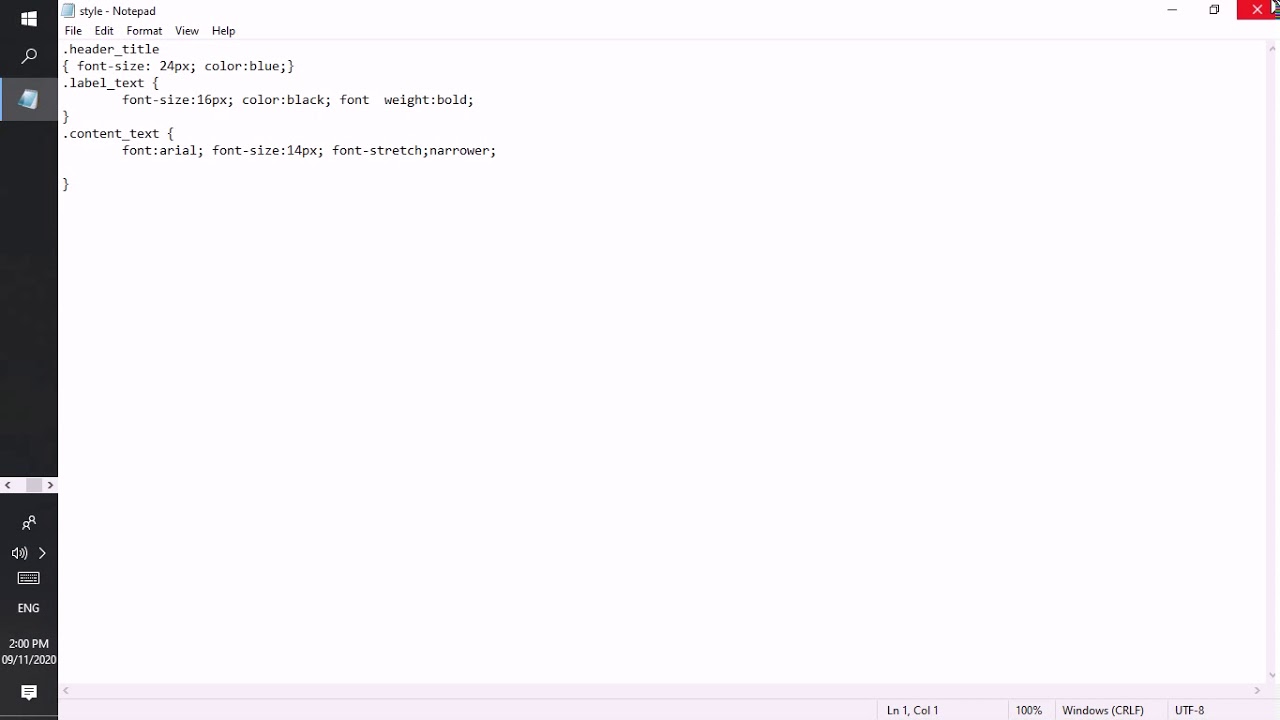Open the Format menu
The height and width of the screenshot is (720, 1280).
click(144, 31)
